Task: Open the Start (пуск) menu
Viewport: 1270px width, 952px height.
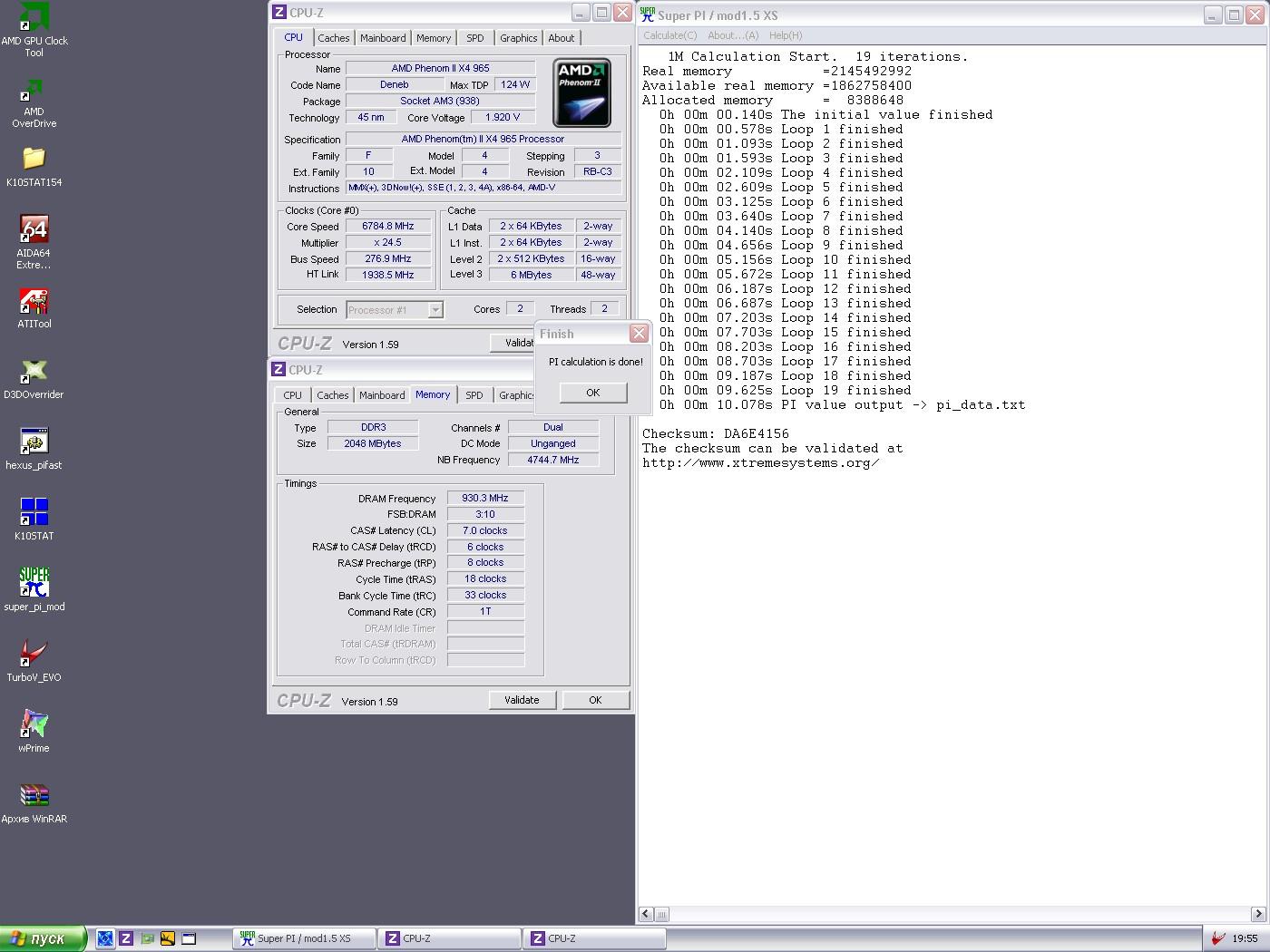Action: tap(43, 938)
